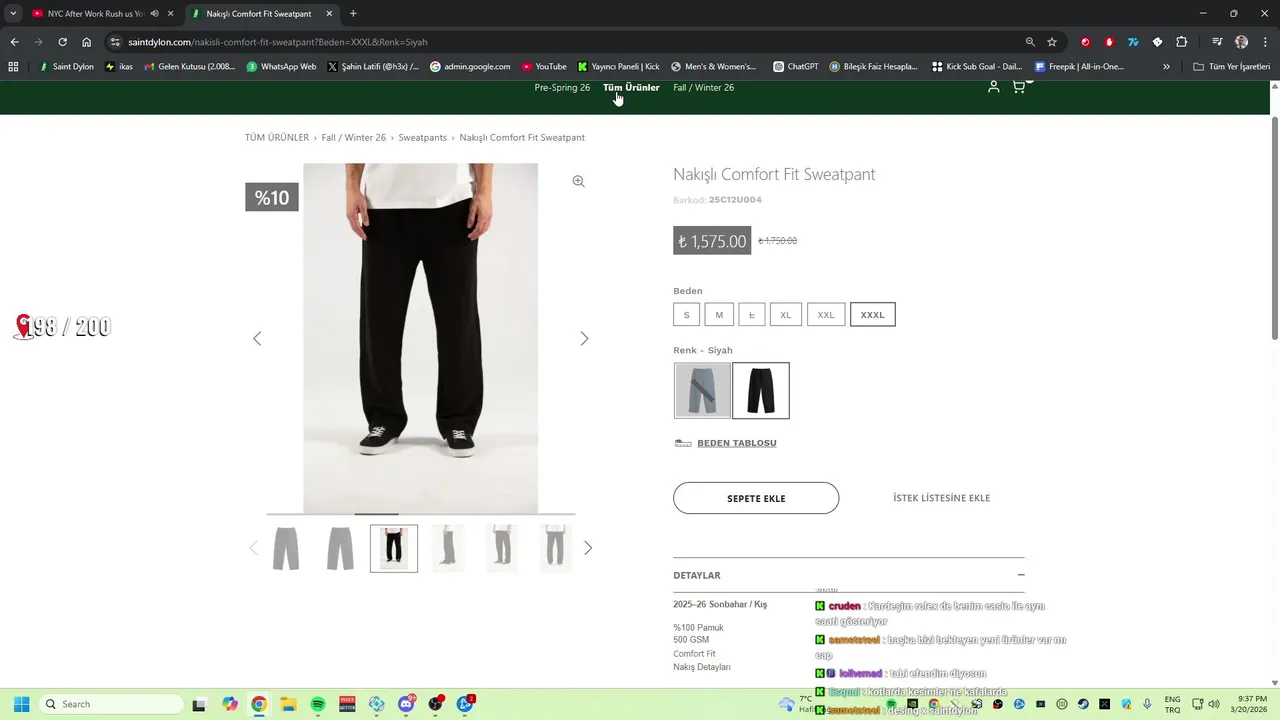Viewport: 1280px width, 720px height.
Task: Click the browser back arrow
Action: pos(14,42)
